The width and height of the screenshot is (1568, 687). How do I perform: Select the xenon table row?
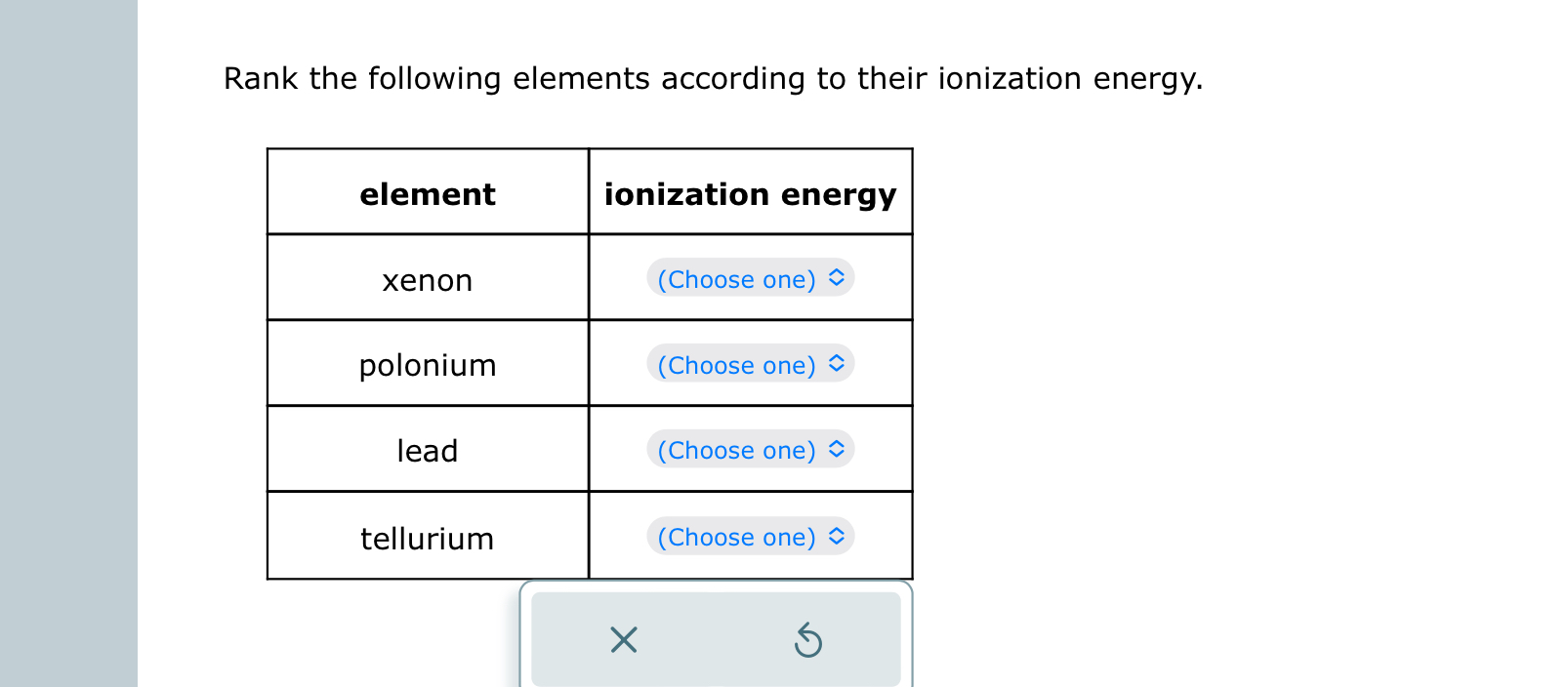(x=428, y=280)
